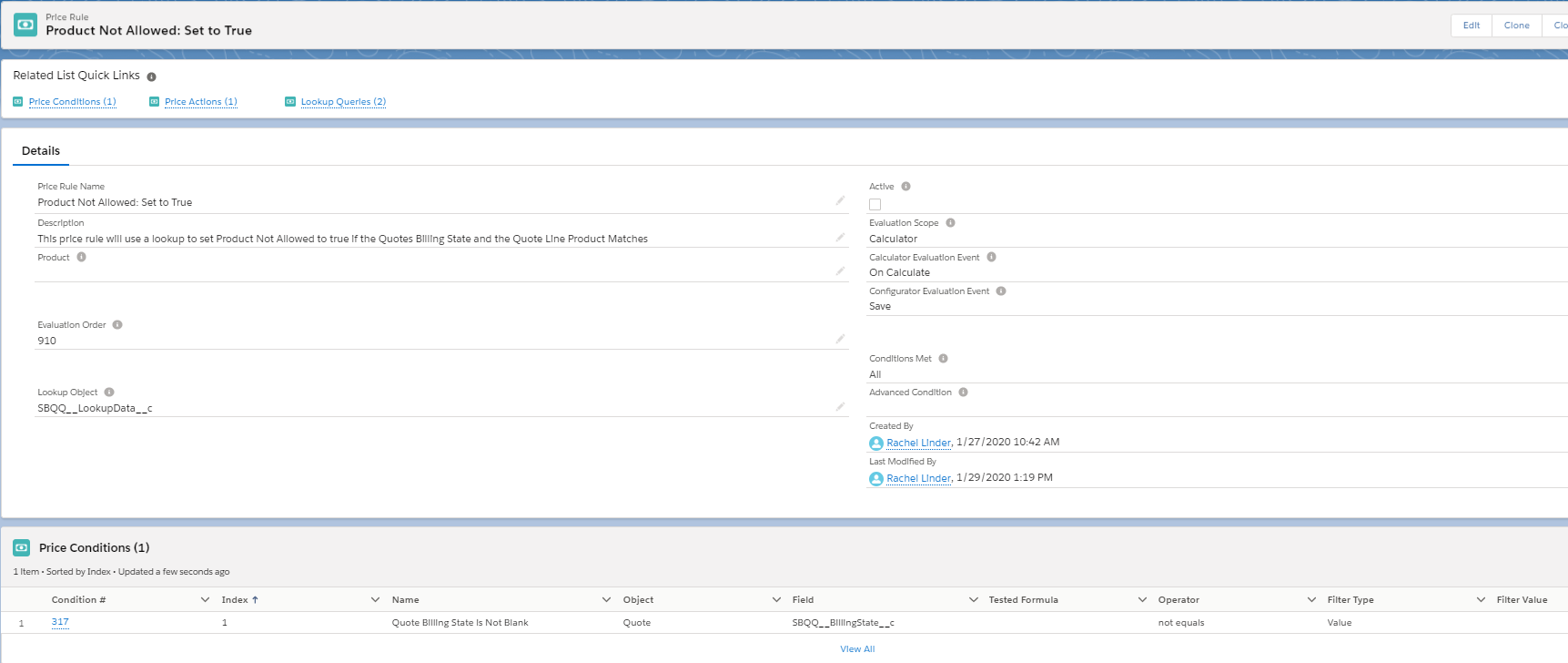Image resolution: width=1568 pixels, height=663 pixels.
Task: Click the user avatar in the Last Modified By row
Action: [x=876, y=479]
